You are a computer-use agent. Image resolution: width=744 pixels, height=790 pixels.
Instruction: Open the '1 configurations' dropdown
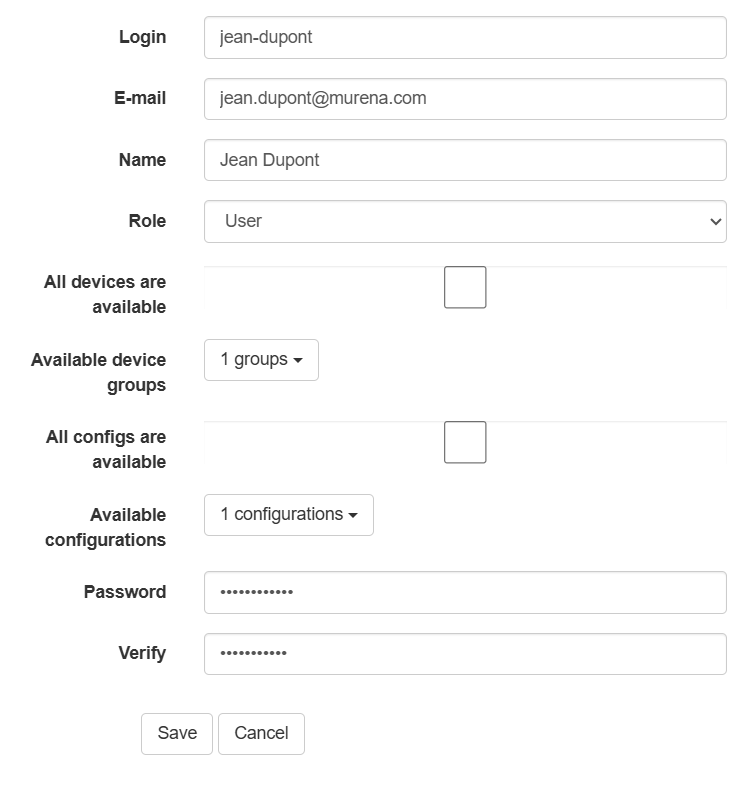[x=289, y=515]
